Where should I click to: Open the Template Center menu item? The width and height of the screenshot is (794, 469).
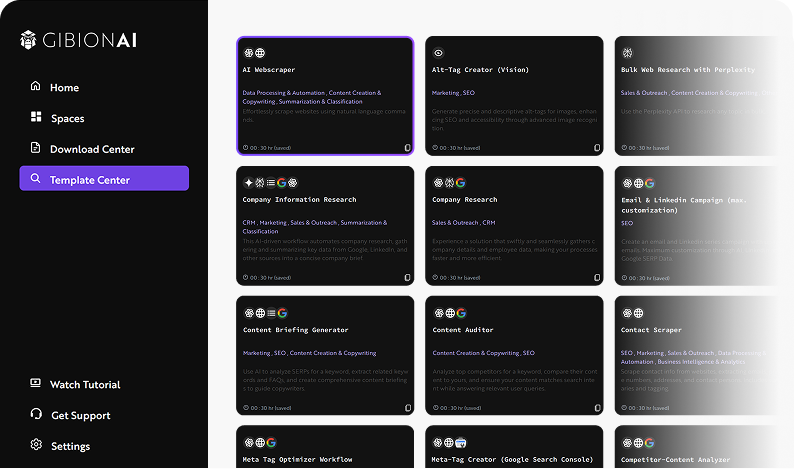point(104,180)
